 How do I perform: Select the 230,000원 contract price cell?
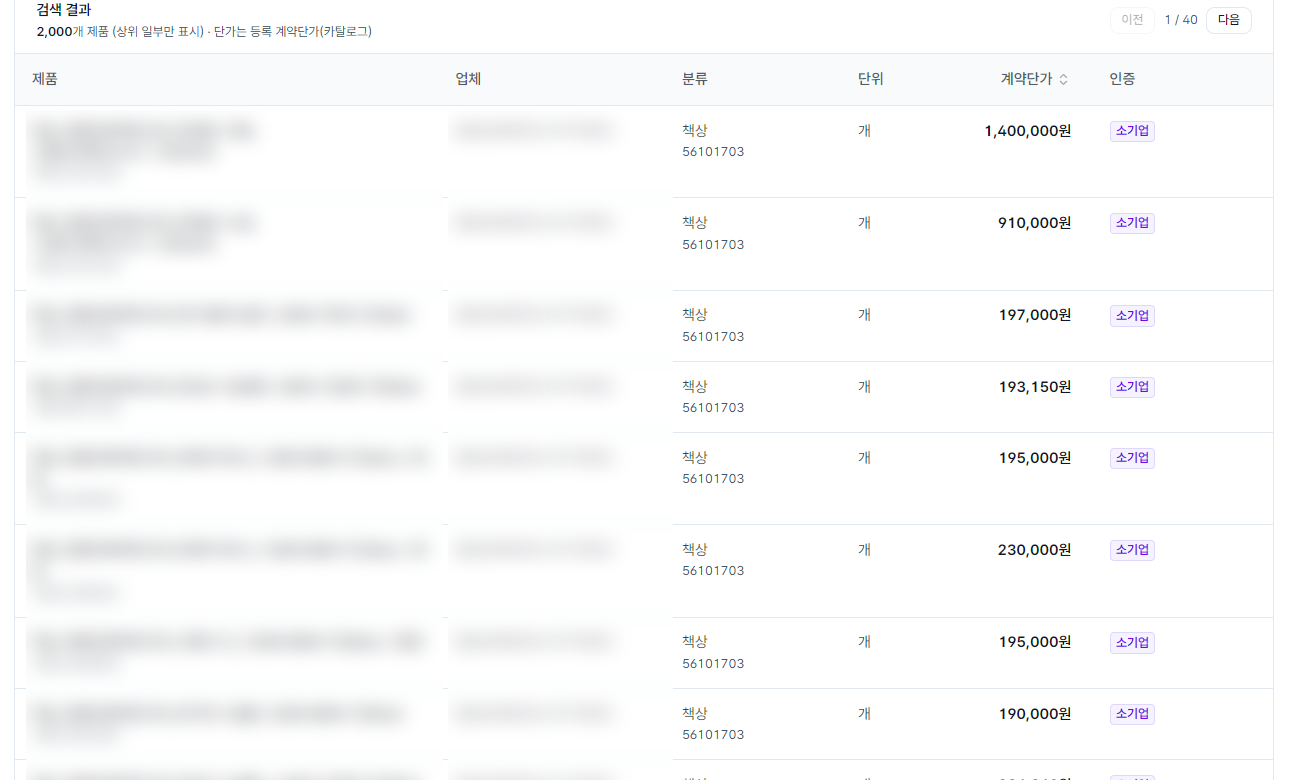[1034, 549]
